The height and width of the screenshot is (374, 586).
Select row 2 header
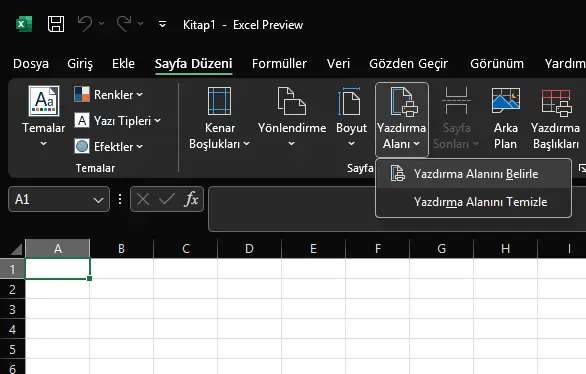pos(12,289)
